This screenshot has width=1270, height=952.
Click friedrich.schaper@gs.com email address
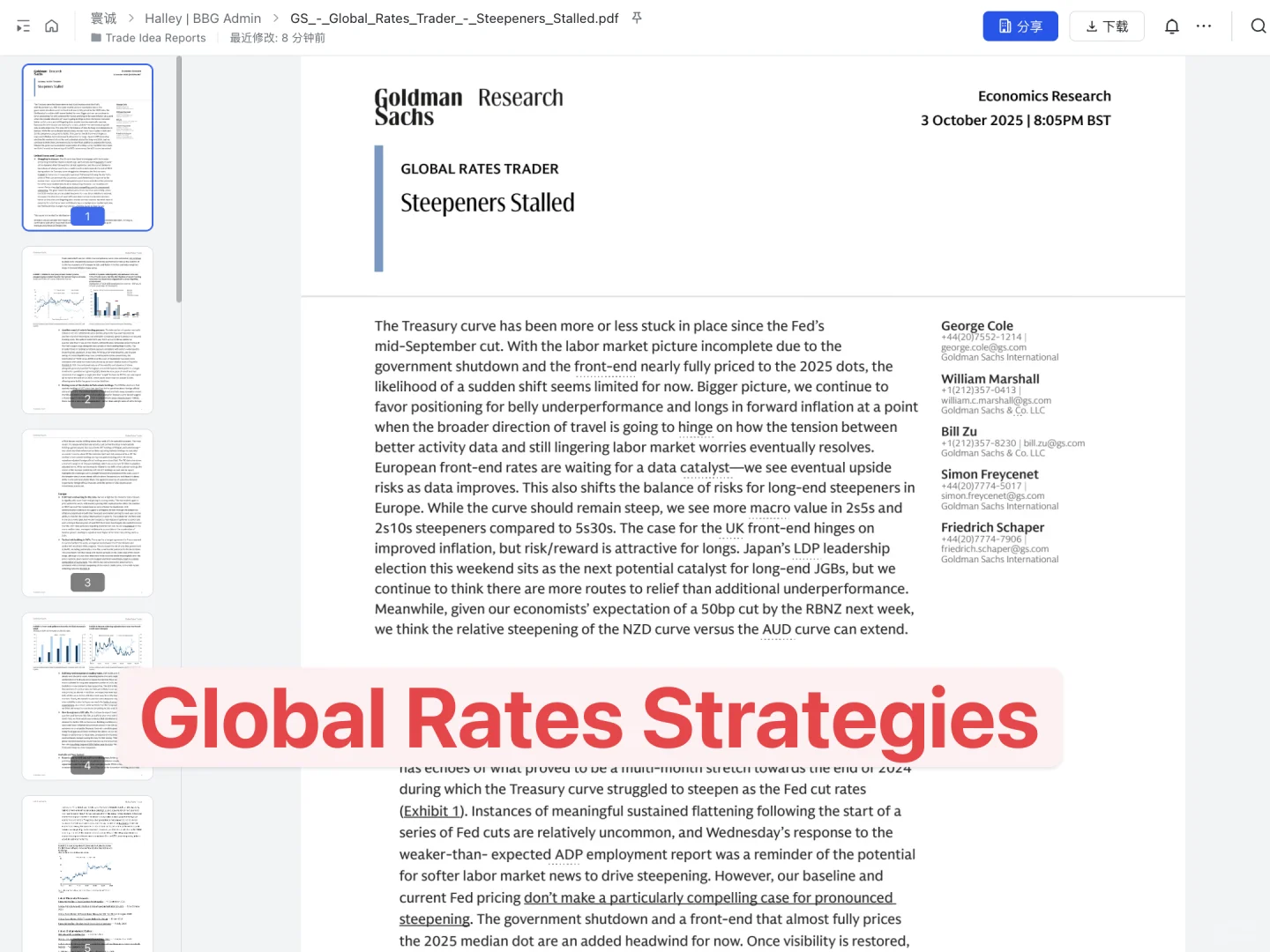995,548
